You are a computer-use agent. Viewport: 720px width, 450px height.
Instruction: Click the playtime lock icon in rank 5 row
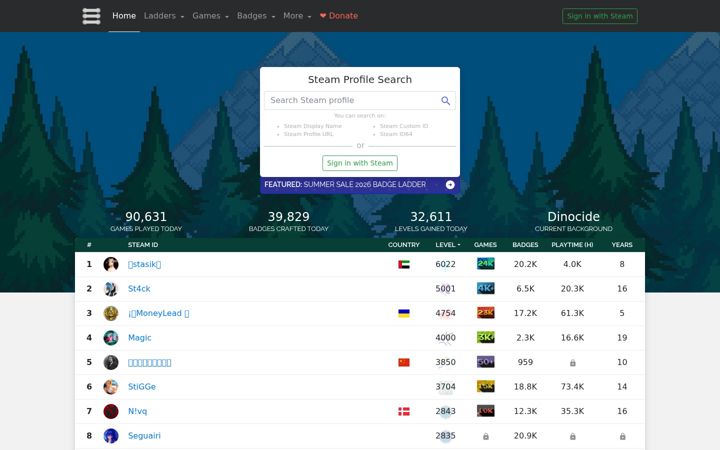tap(573, 363)
